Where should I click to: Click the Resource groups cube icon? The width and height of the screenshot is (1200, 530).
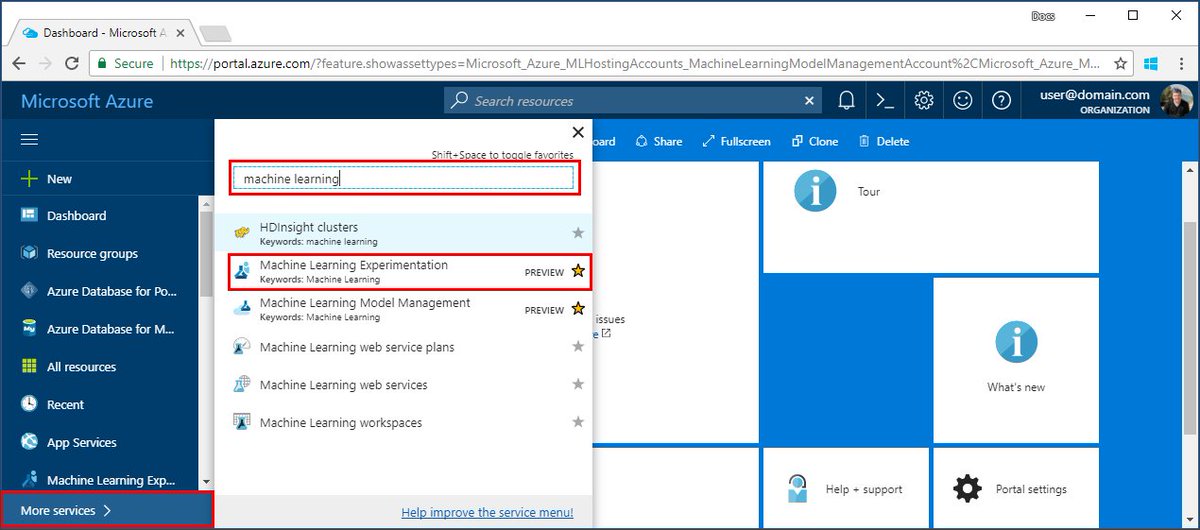(x=28, y=254)
